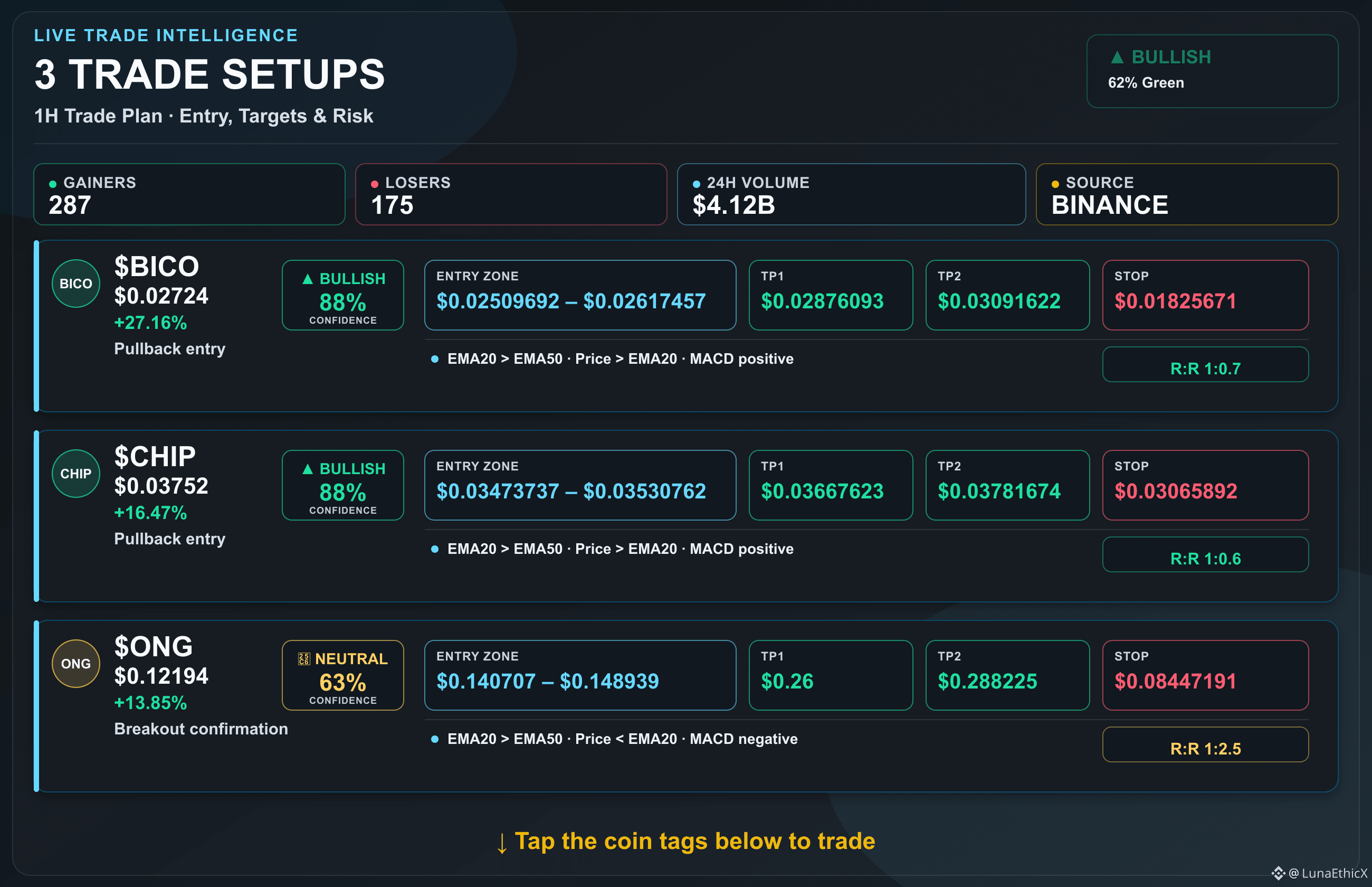Click BICO entry zone $0.02509692 – $0.02617457
This screenshot has height=887, width=1372.
tap(580, 295)
